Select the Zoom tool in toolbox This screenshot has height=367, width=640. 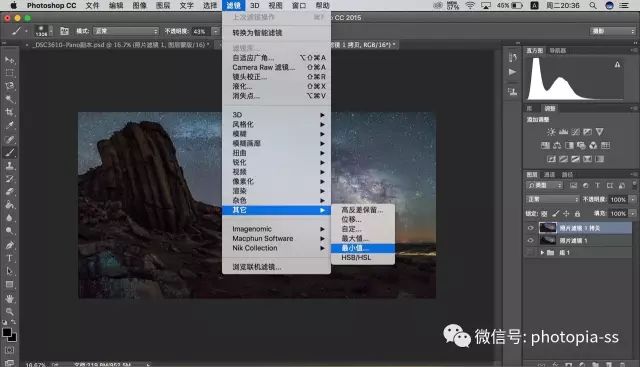9,312
